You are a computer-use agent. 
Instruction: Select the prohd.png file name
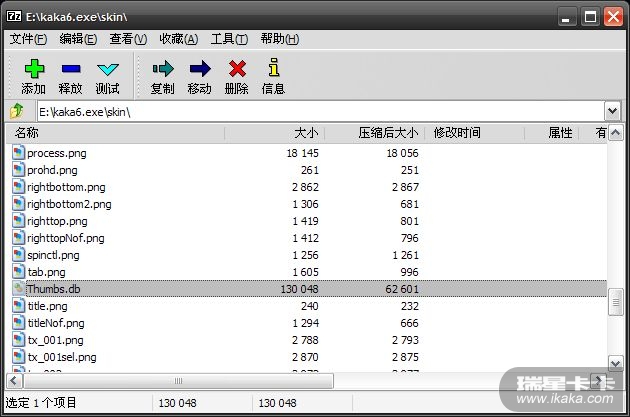click(x=52, y=170)
